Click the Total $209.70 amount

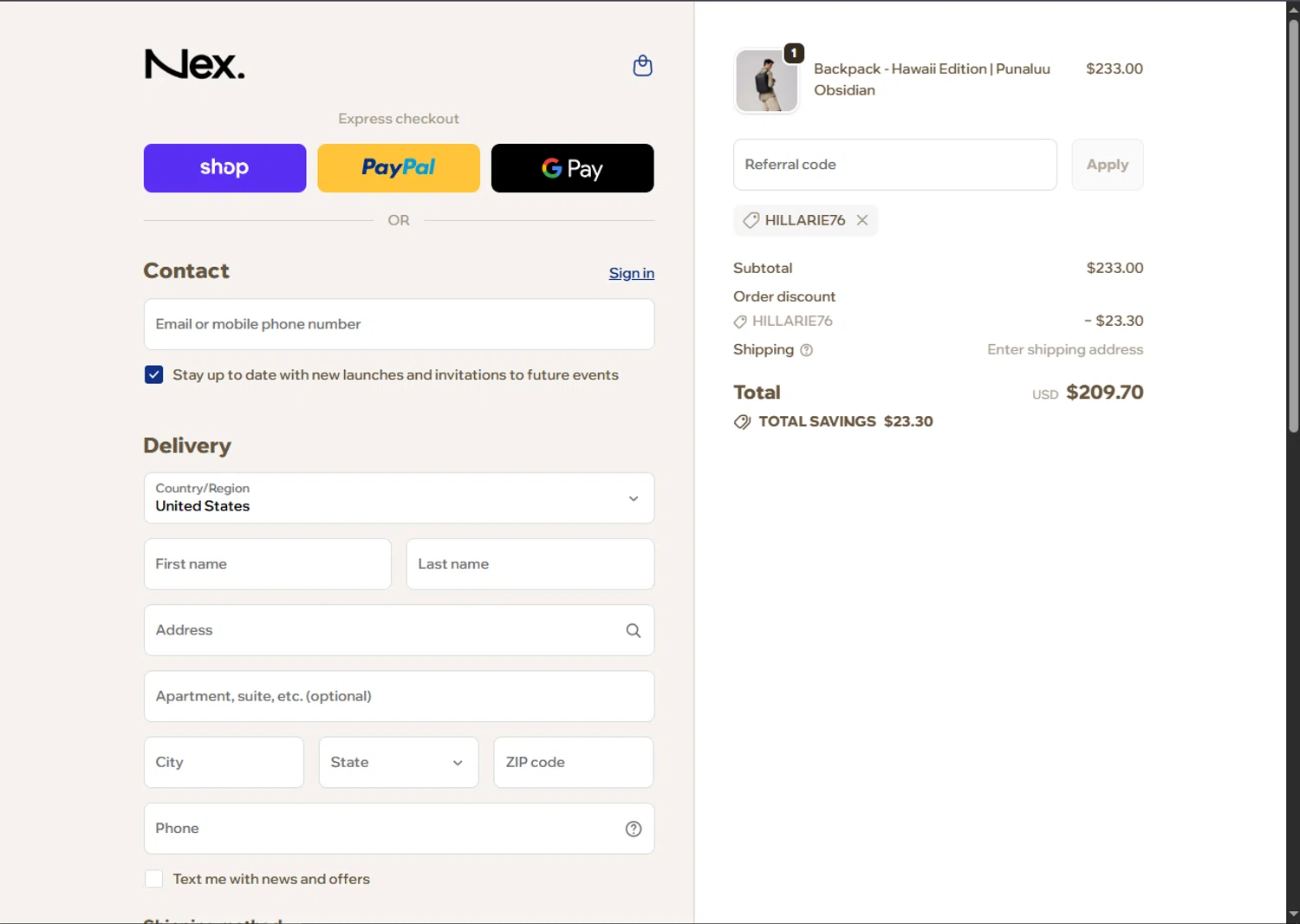coord(1104,393)
